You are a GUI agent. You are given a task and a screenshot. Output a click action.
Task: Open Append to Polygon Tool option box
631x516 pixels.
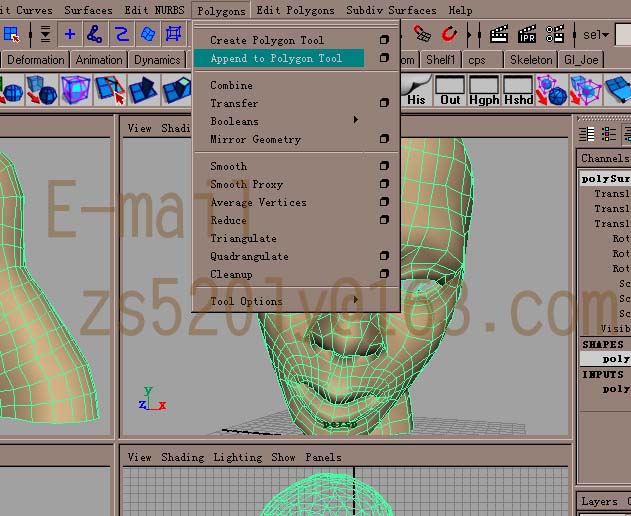pos(384,58)
